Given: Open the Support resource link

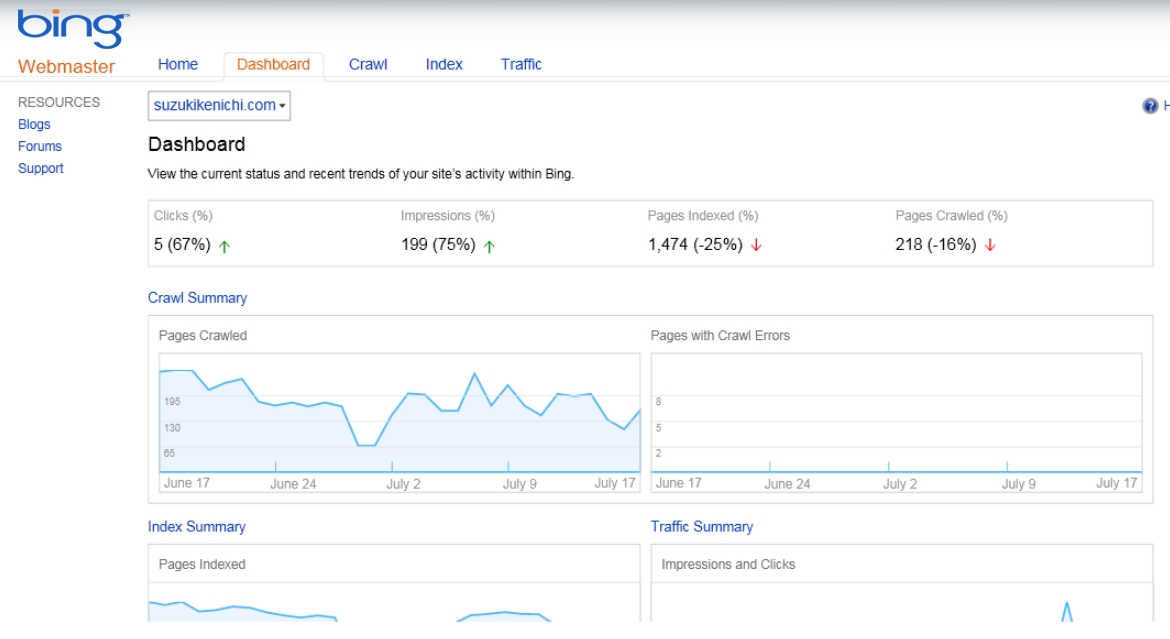Looking at the screenshot, I should click(x=41, y=168).
